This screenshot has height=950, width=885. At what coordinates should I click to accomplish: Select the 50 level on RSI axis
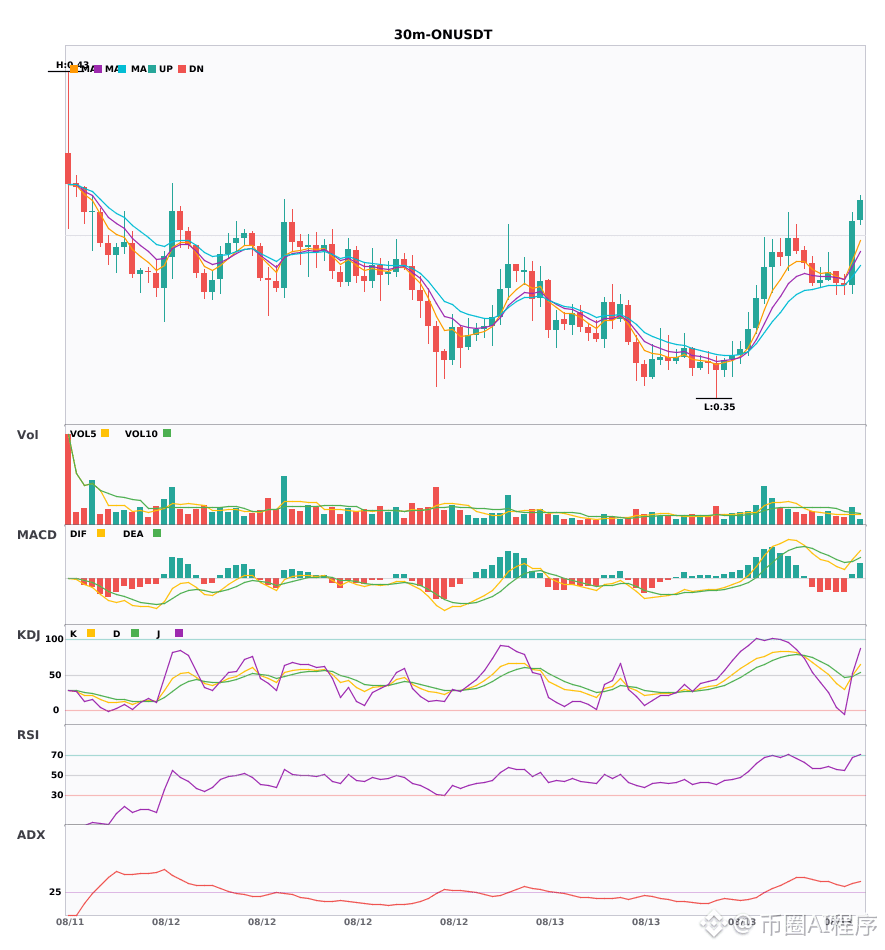click(x=57, y=775)
